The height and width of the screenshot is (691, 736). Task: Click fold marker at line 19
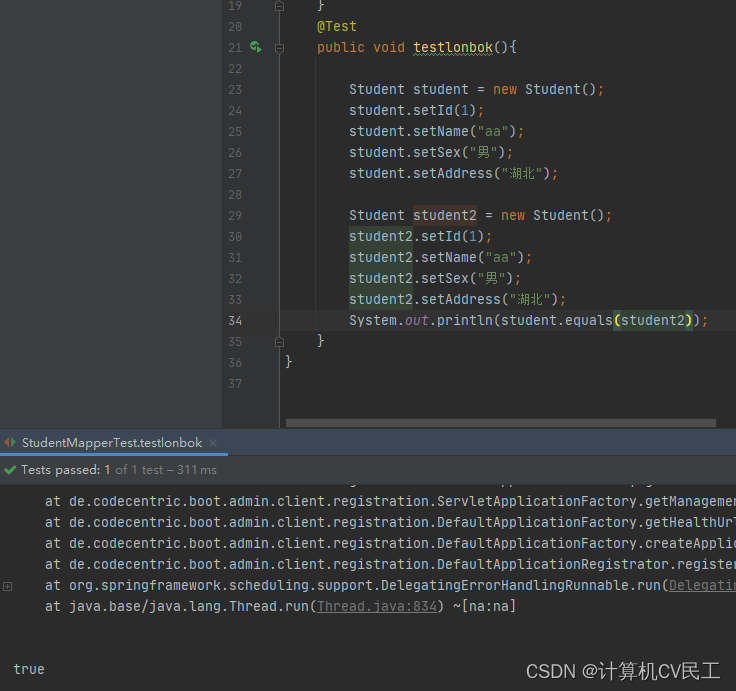279,6
